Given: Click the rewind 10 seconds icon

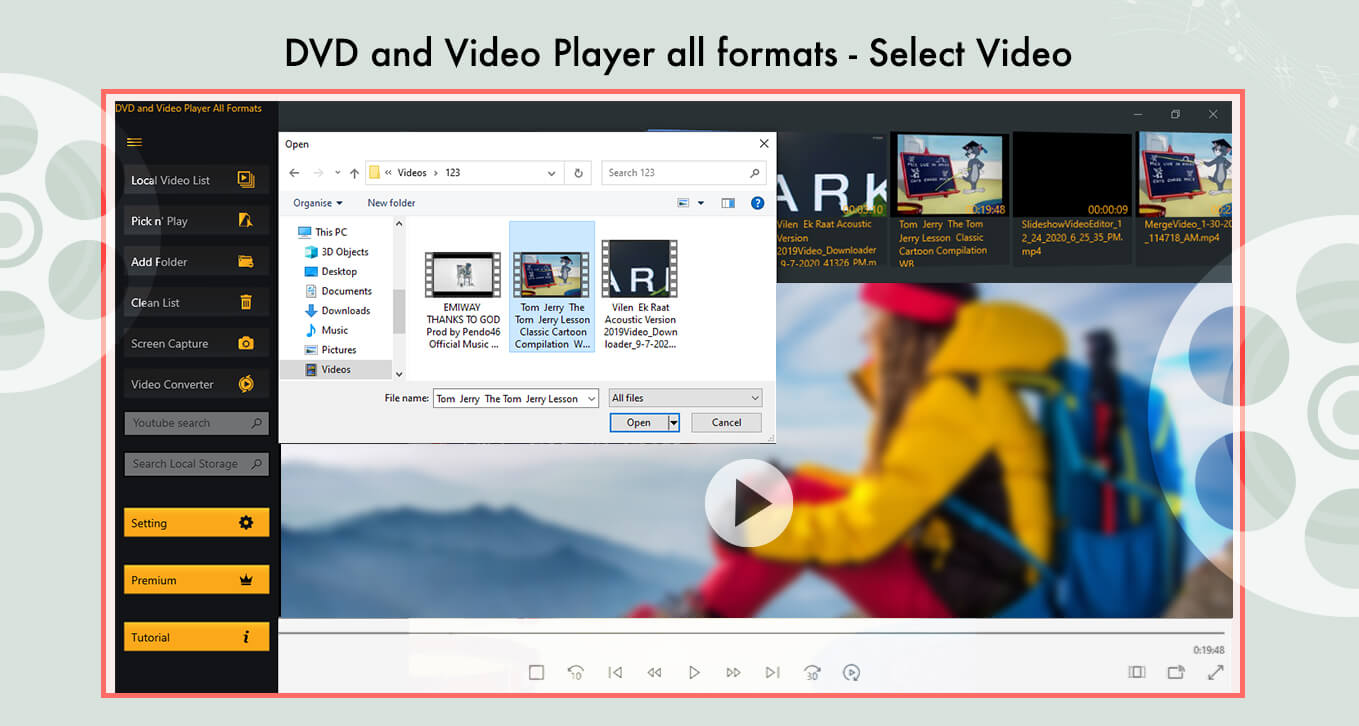Looking at the screenshot, I should tap(575, 673).
